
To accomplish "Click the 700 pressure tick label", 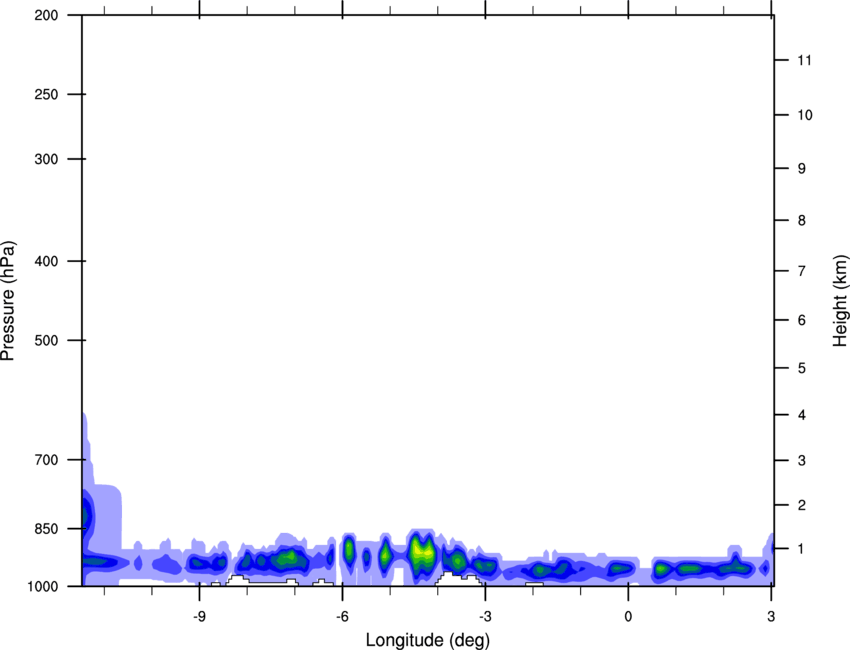I will (x=46, y=460).
